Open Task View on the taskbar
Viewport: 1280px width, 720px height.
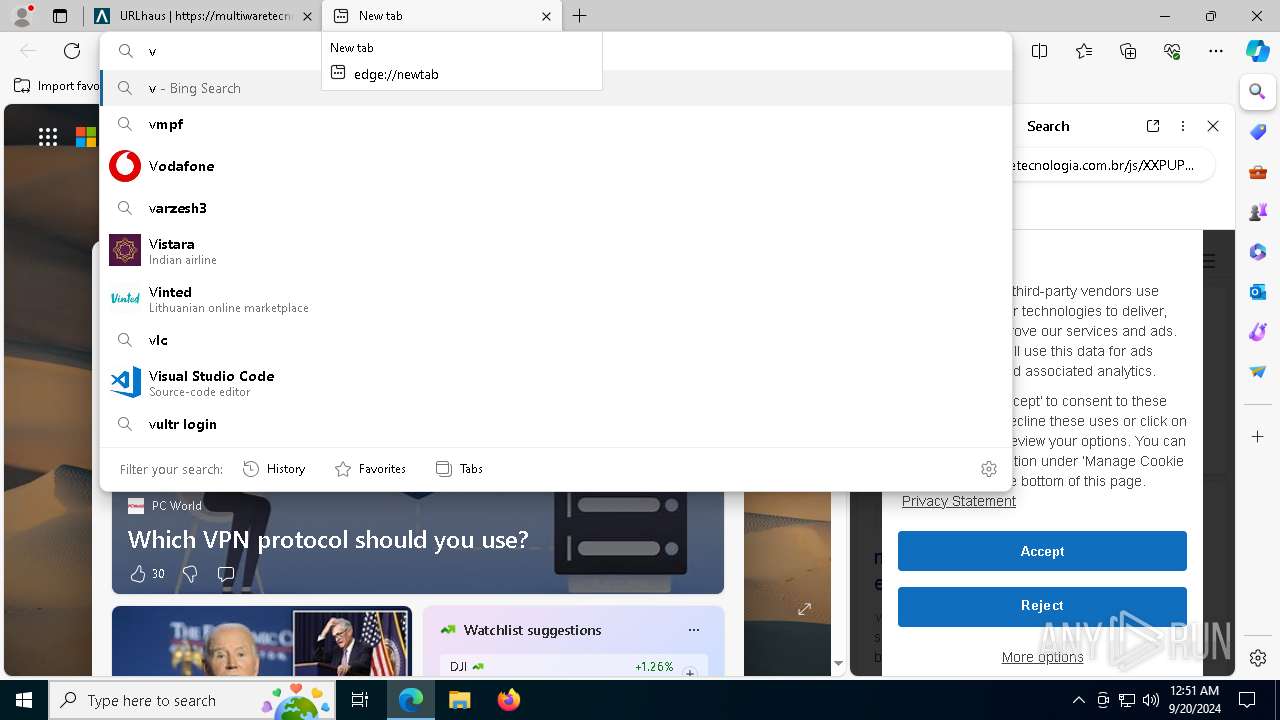(360, 700)
